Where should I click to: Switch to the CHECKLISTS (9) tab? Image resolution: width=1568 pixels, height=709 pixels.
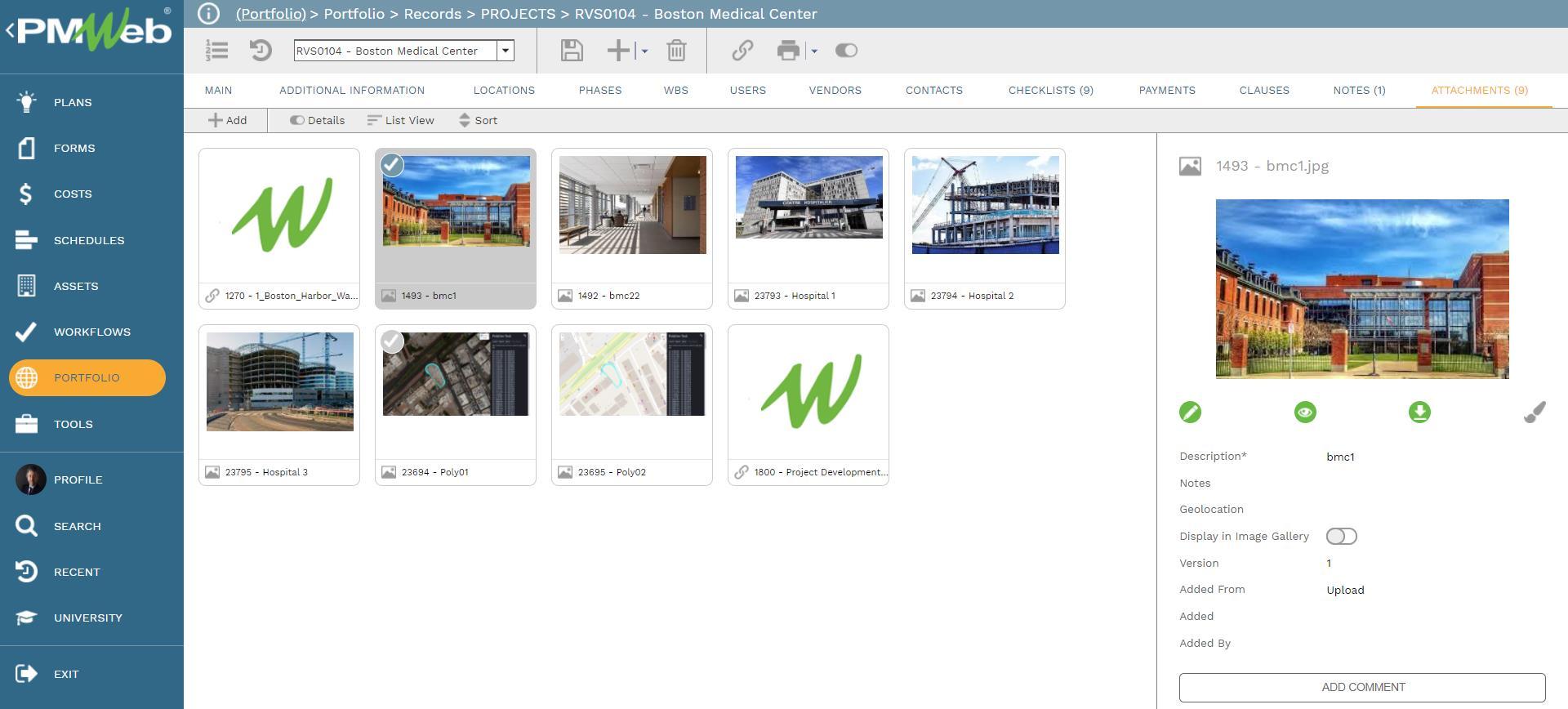[x=1050, y=91]
